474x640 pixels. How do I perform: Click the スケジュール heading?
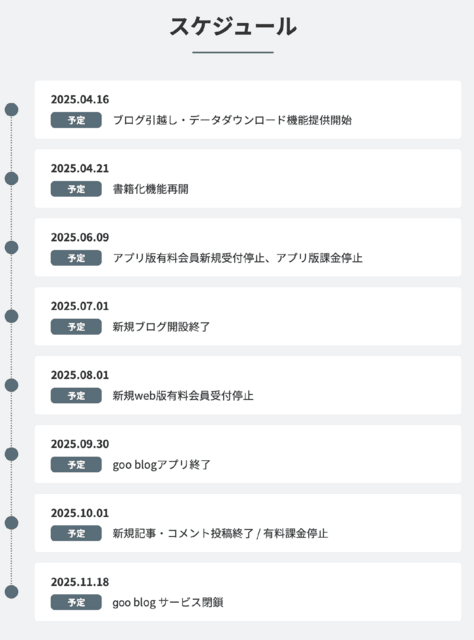pos(233,27)
